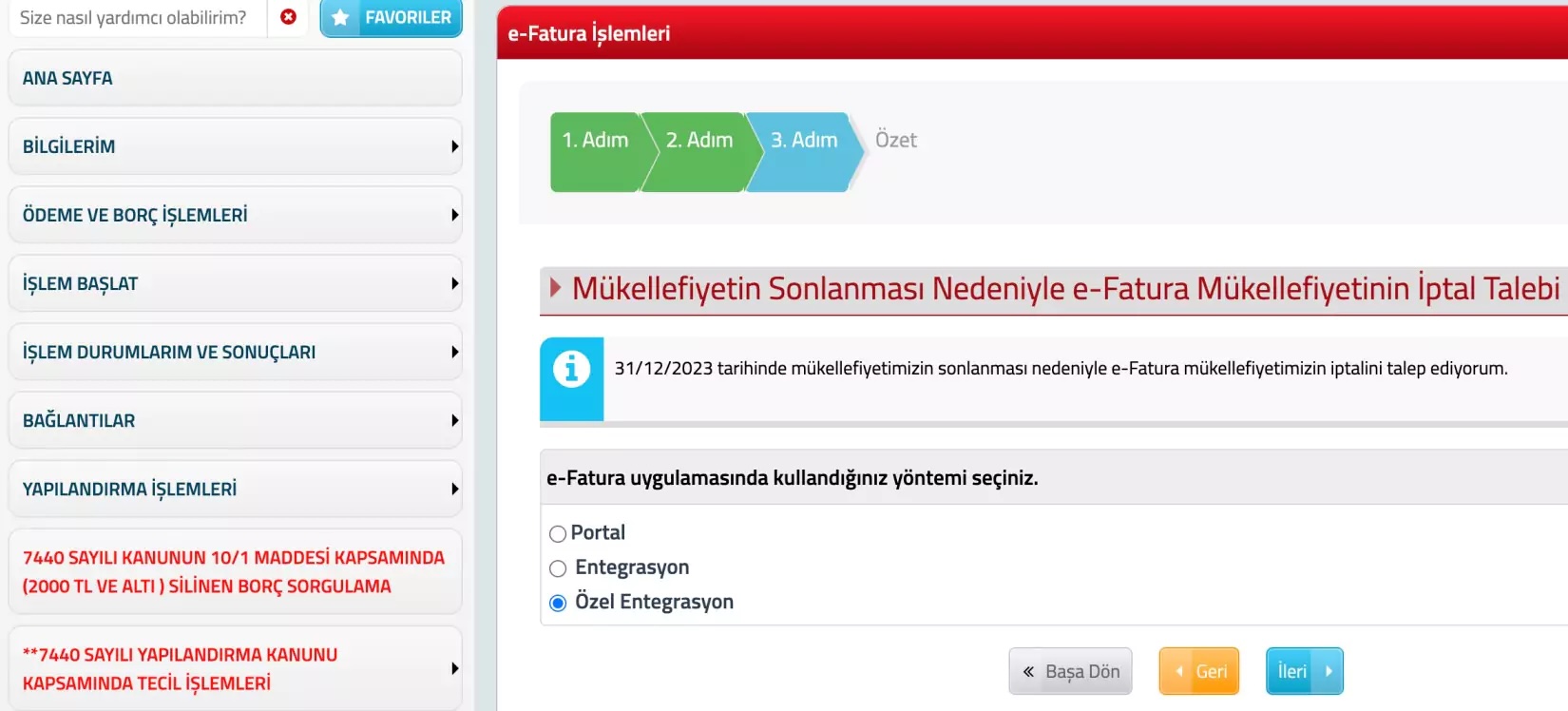Jump to Özet step
This screenshot has height=711, width=1568.
tap(895, 140)
